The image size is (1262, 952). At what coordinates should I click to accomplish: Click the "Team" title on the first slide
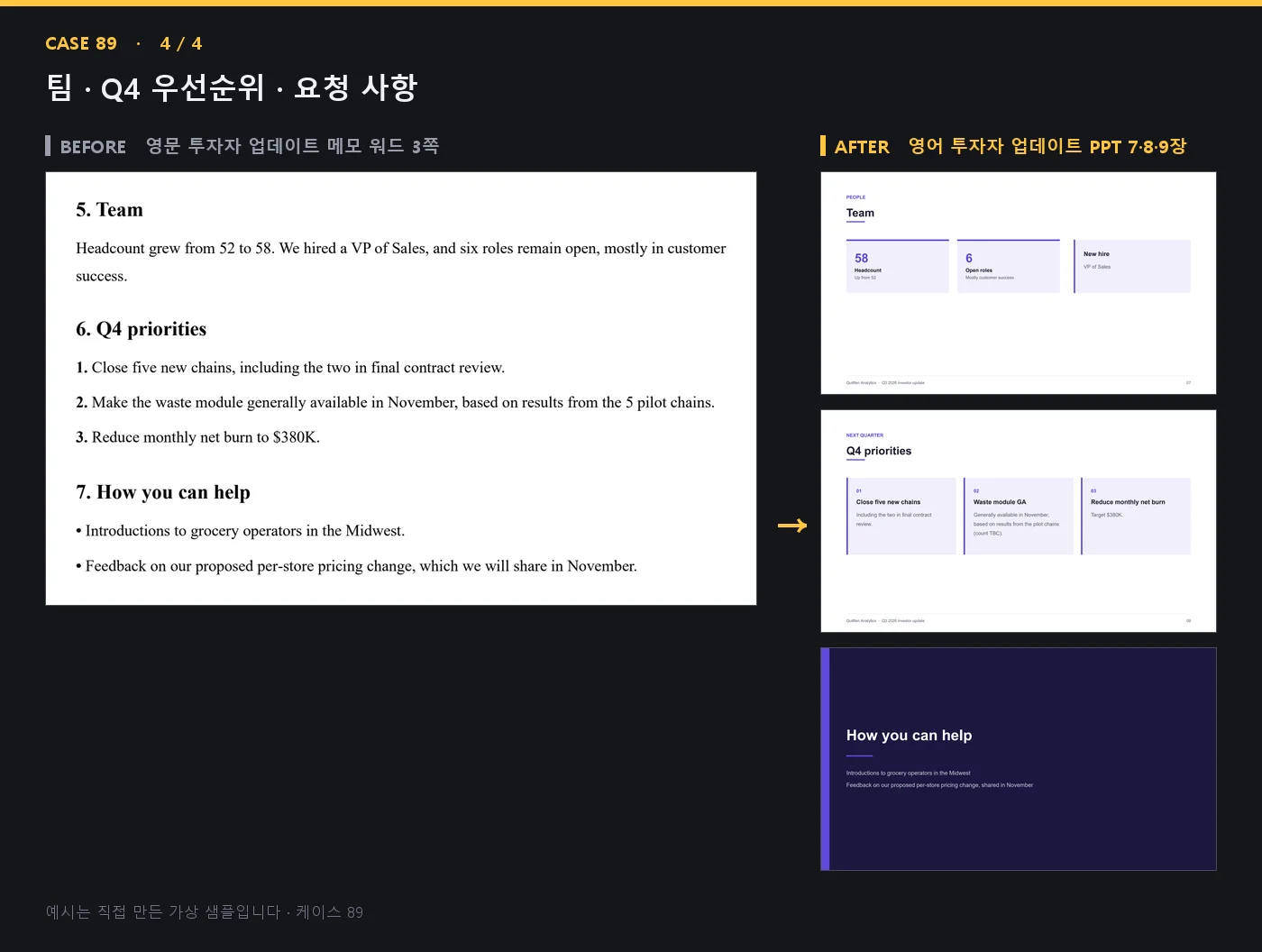pyautogui.click(x=860, y=214)
